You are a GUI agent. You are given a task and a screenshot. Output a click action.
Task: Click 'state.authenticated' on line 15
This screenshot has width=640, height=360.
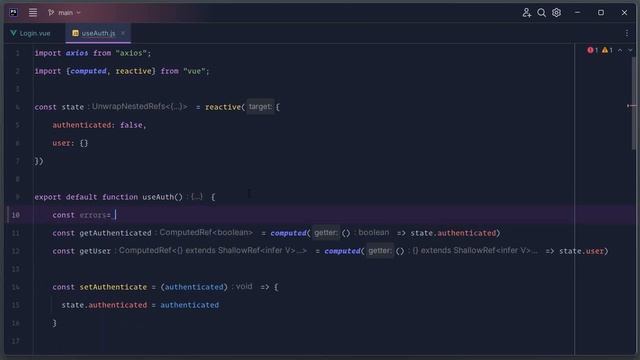(x=104, y=305)
